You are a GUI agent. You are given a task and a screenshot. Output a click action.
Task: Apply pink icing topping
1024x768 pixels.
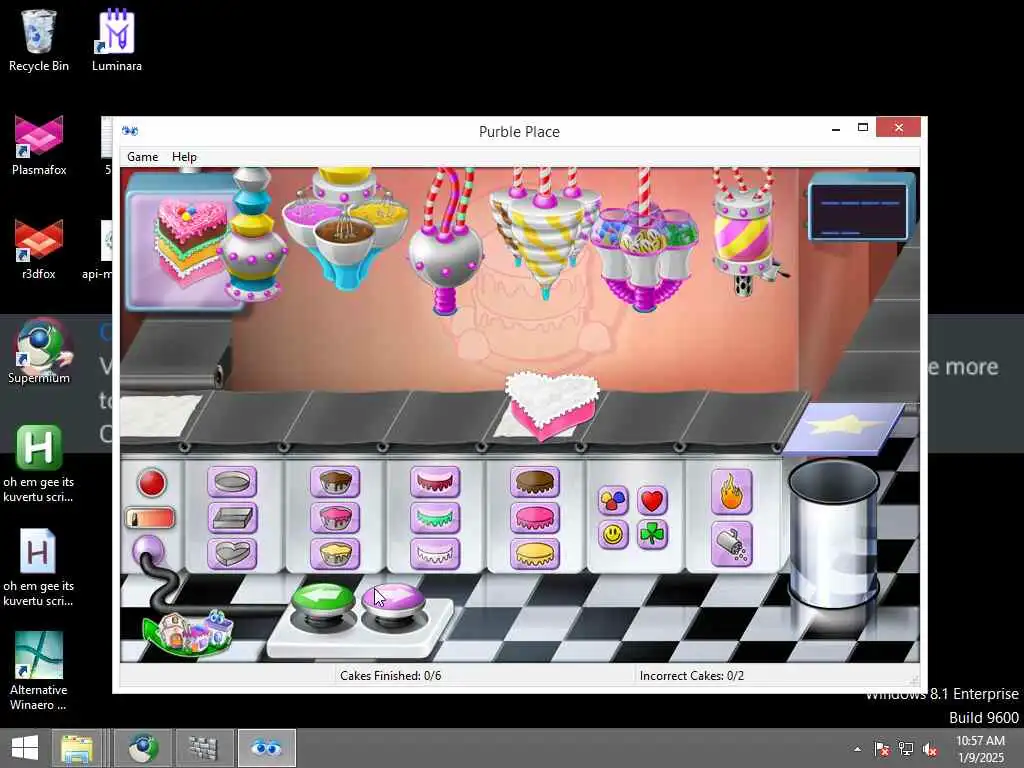pyautogui.click(x=535, y=519)
